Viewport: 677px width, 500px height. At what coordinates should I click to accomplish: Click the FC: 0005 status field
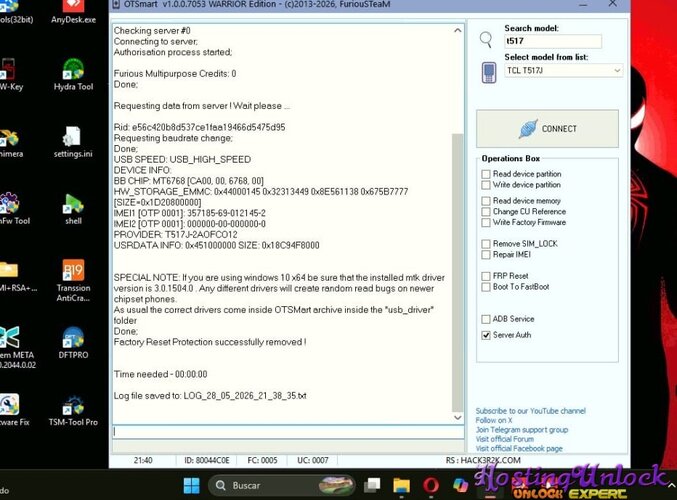262,460
